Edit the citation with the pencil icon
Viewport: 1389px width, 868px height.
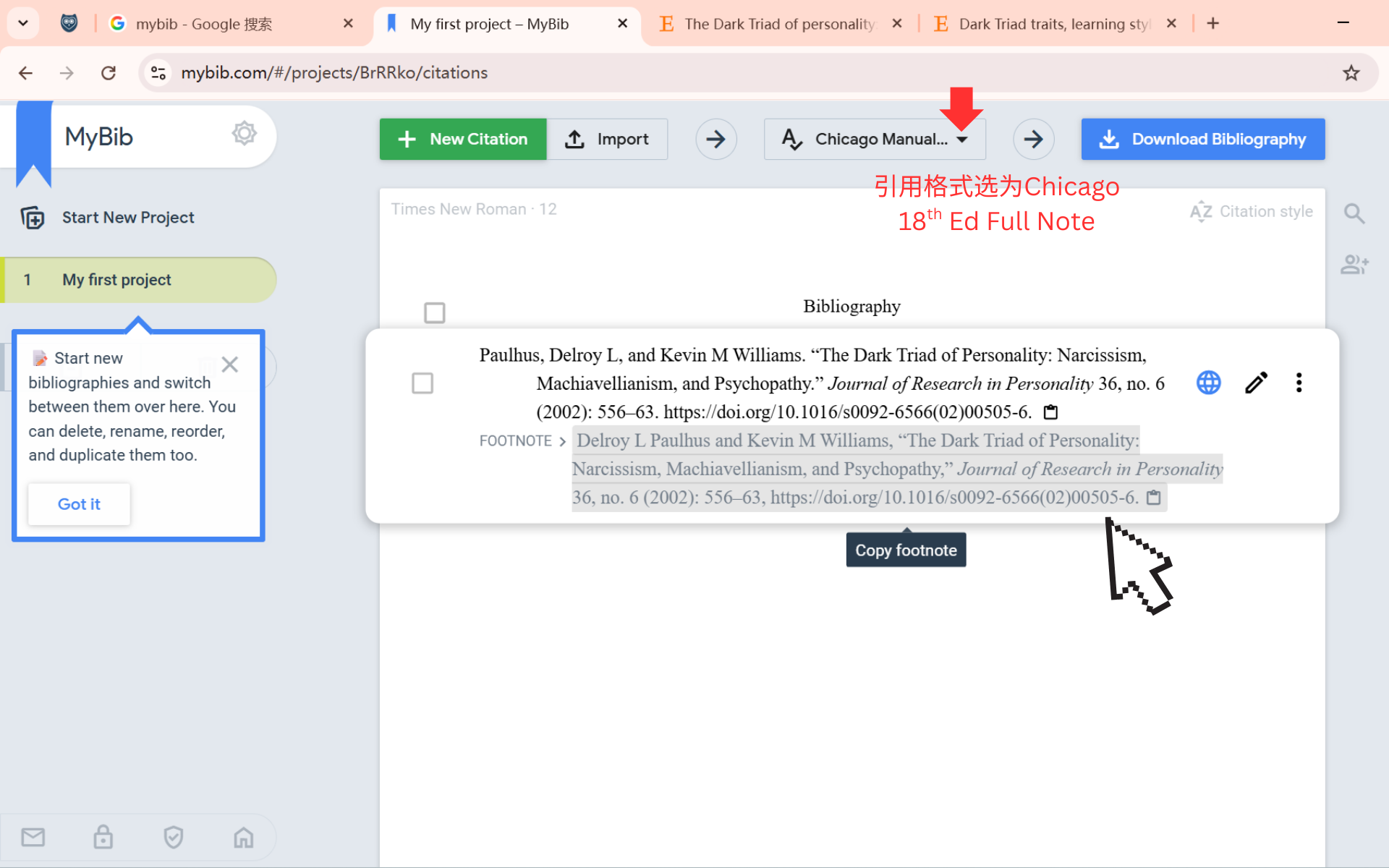(x=1256, y=383)
